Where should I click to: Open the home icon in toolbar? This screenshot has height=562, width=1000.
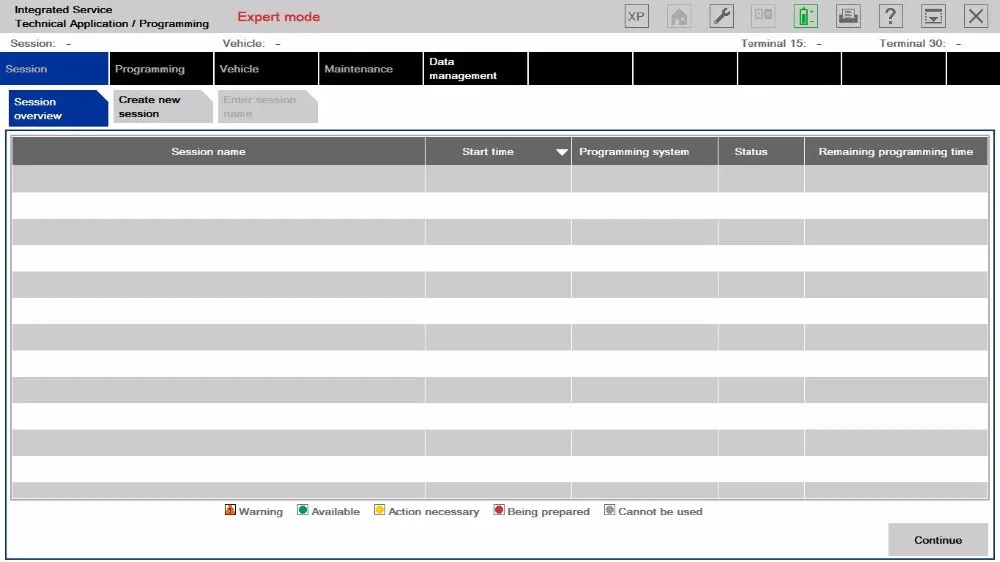pos(679,17)
